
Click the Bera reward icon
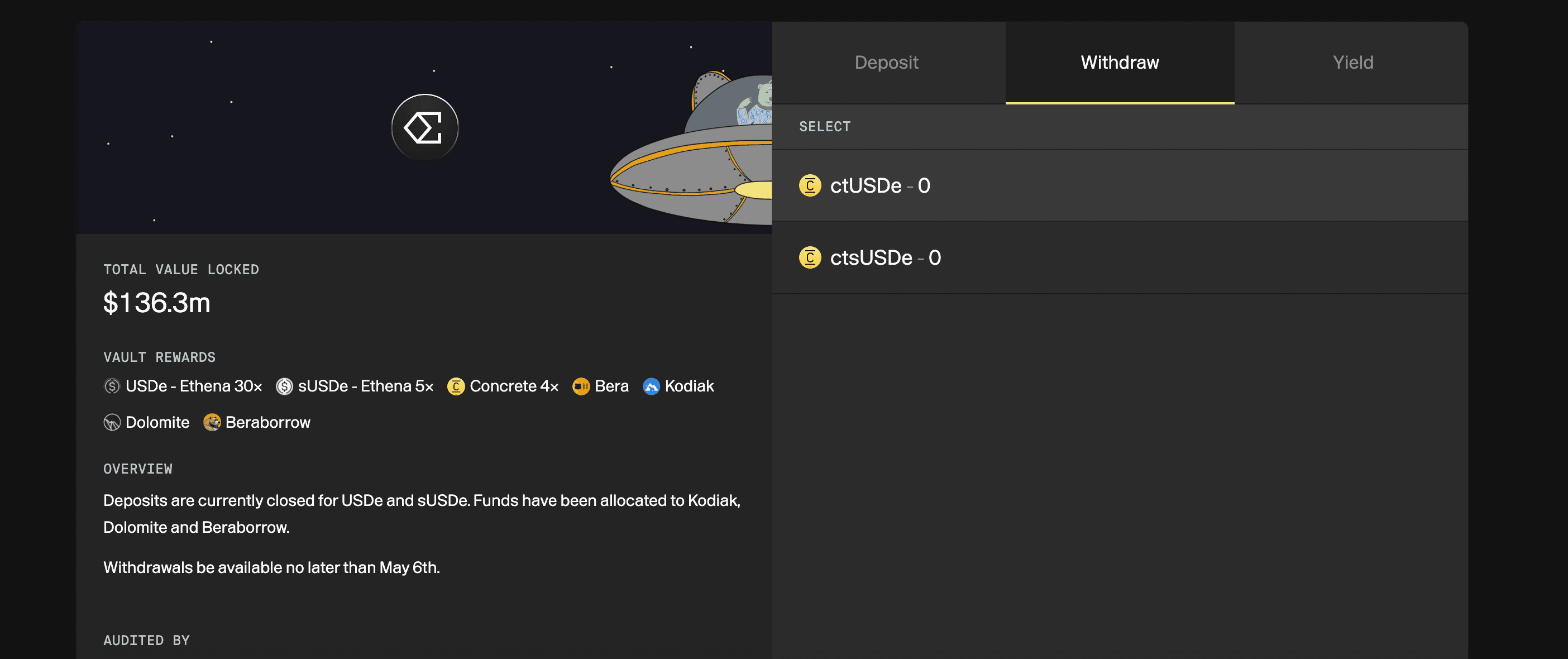point(581,386)
